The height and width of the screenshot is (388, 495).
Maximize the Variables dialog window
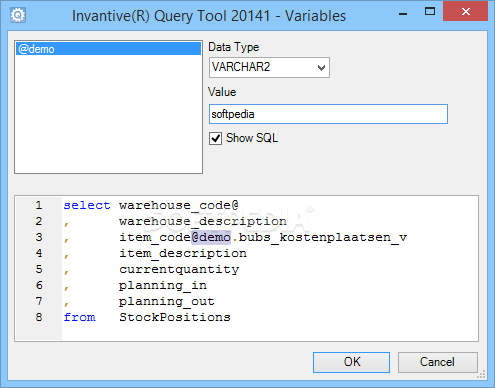430,12
